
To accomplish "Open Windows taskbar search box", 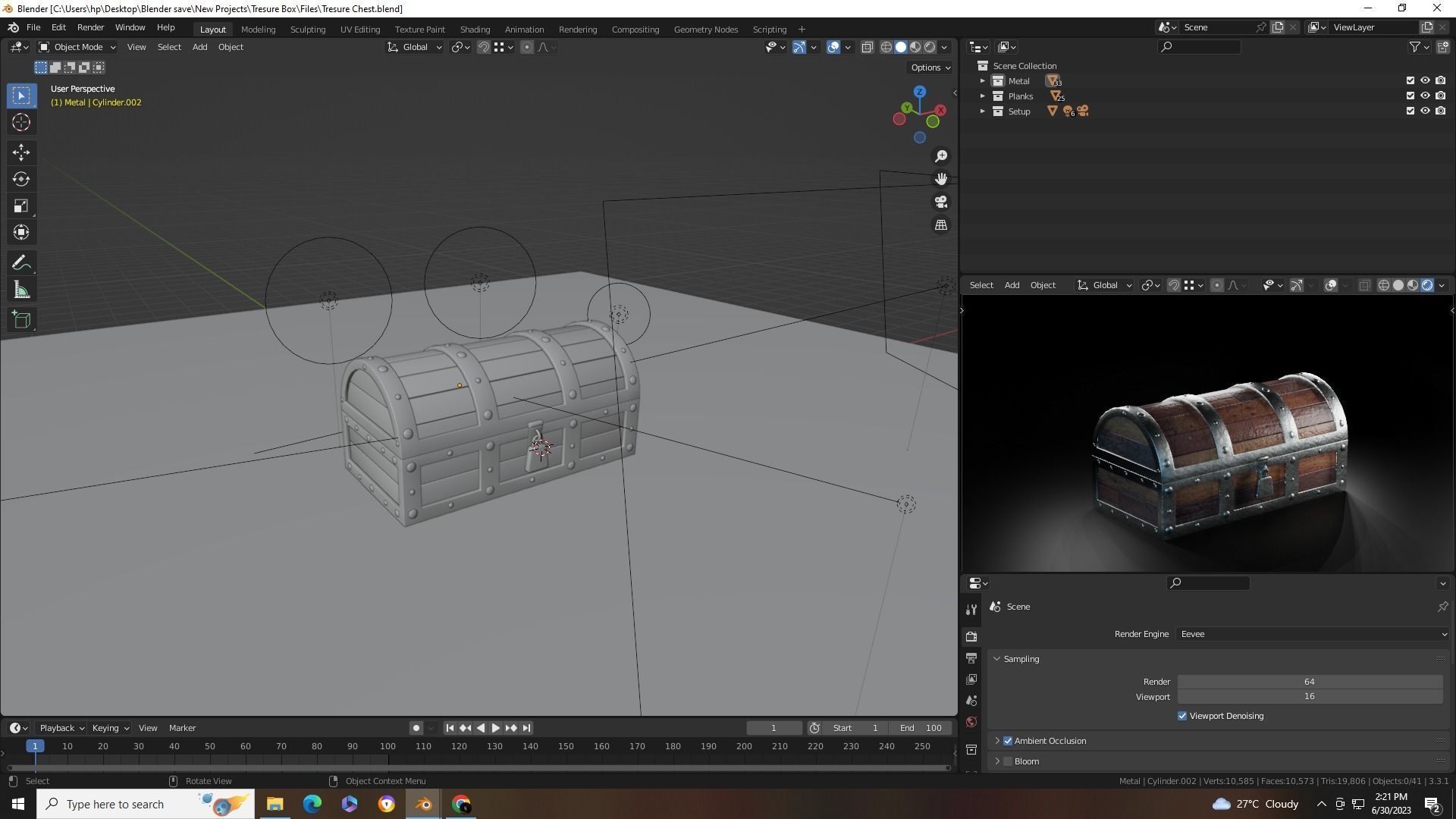I will [145, 804].
